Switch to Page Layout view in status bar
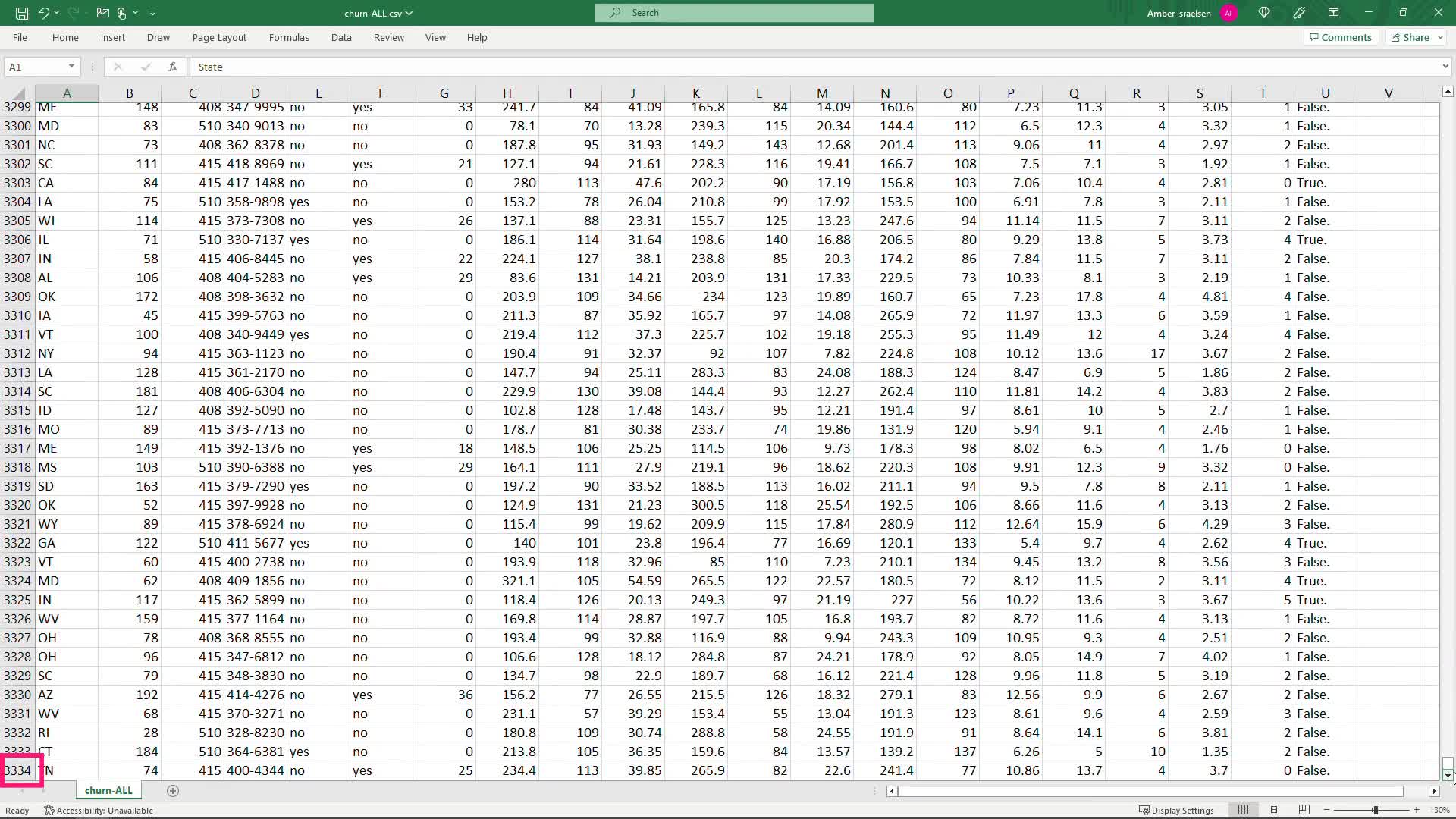This screenshot has width=1456, height=819. pyautogui.click(x=1274, y=810)
